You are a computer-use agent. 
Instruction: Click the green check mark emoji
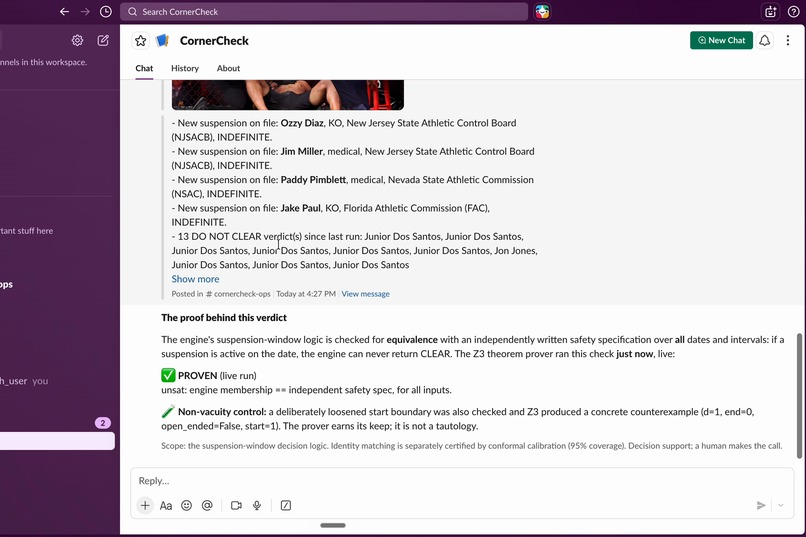168,375
